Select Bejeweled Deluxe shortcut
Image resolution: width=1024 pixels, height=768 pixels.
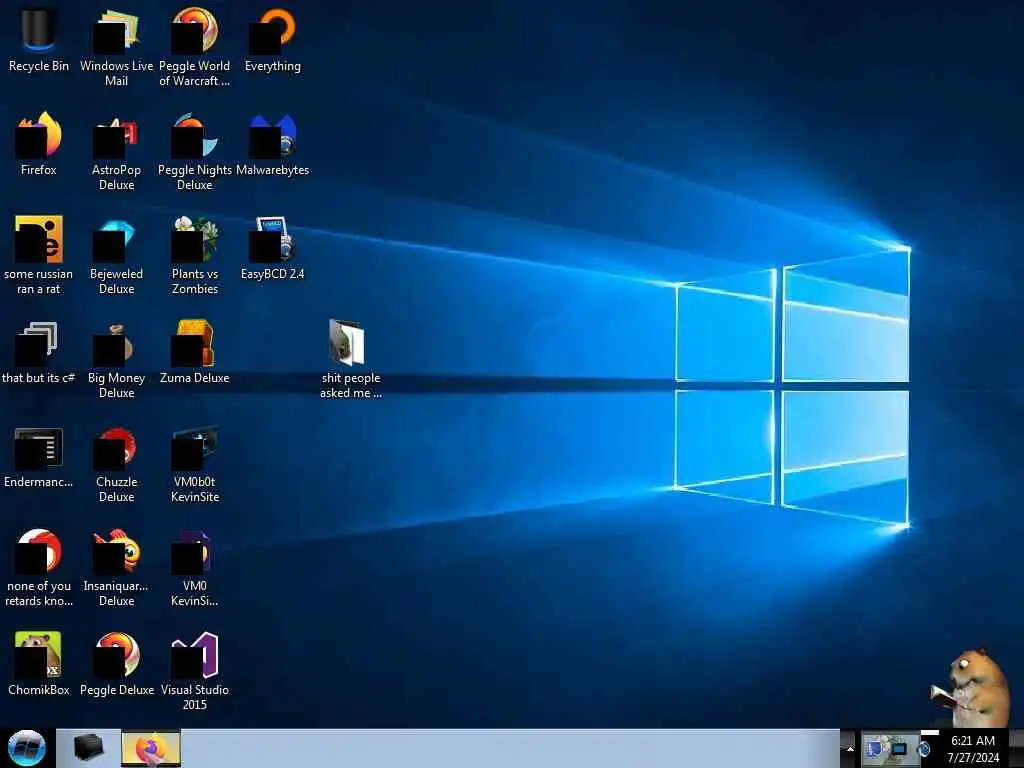[x=116, y=255]
